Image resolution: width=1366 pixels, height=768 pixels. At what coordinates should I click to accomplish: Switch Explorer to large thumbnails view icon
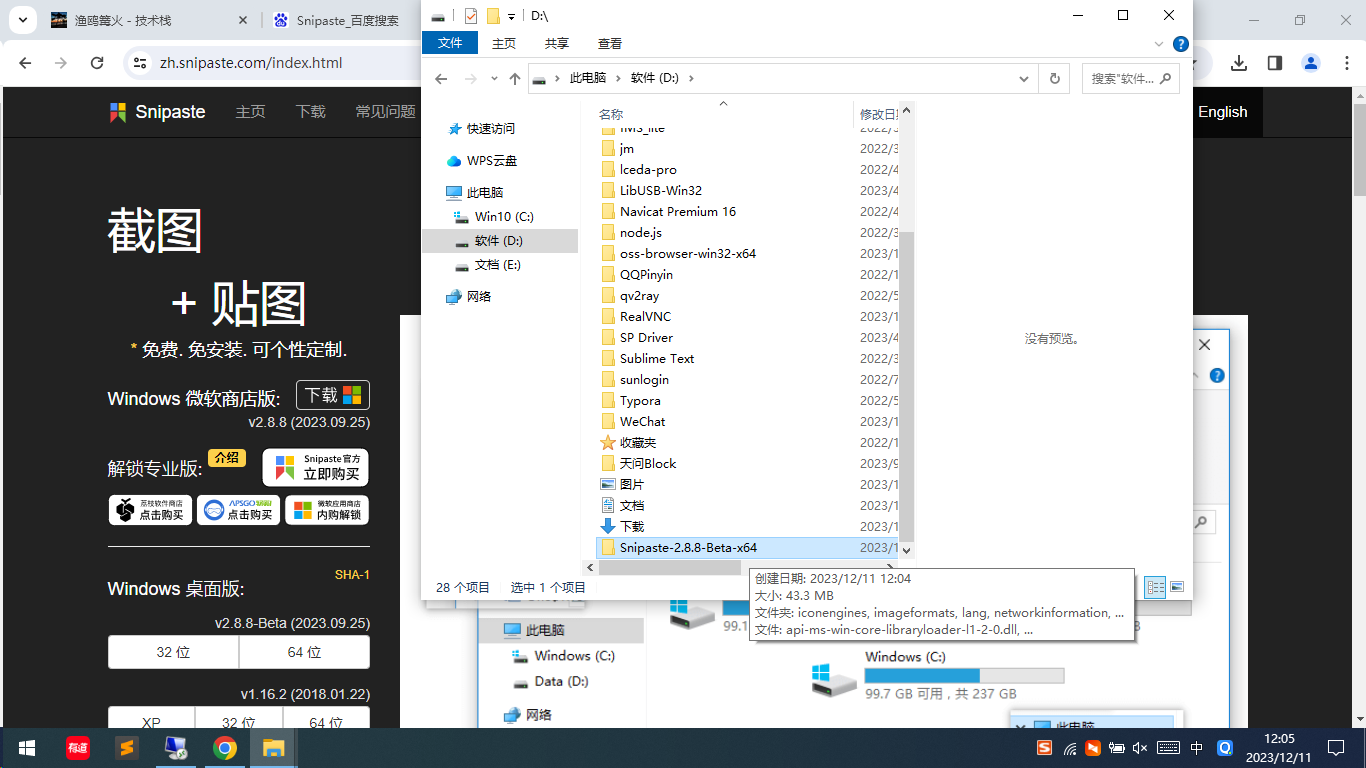point(1177,587)
